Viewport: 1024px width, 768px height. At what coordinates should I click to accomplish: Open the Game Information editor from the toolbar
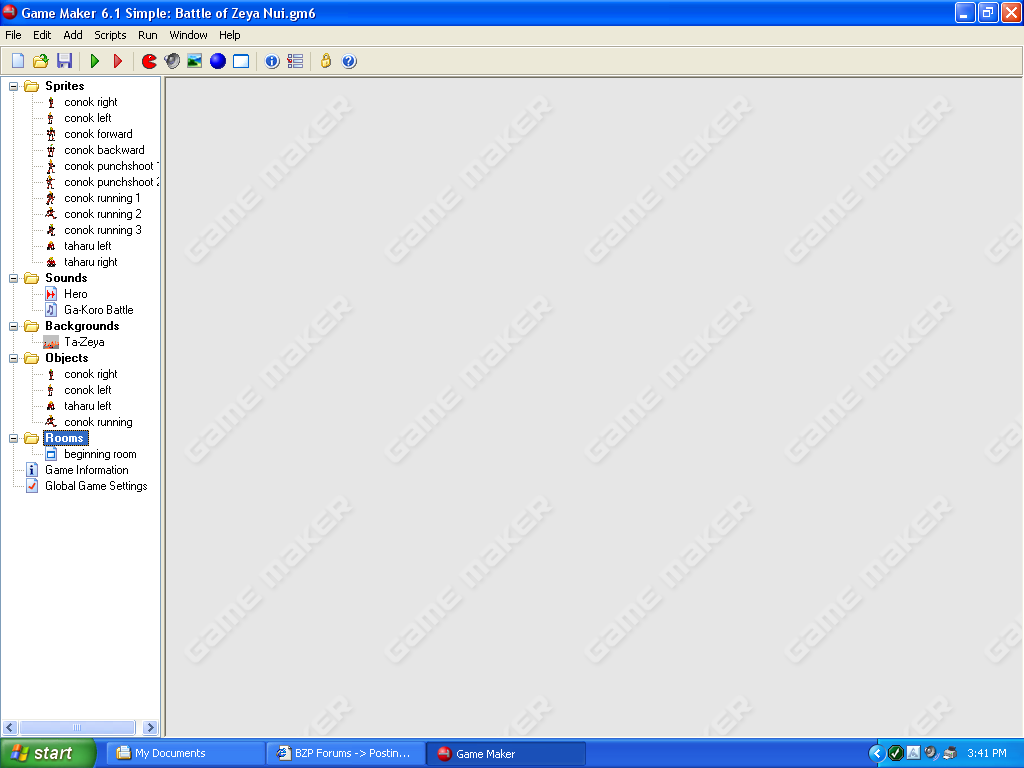coord(272,61)
